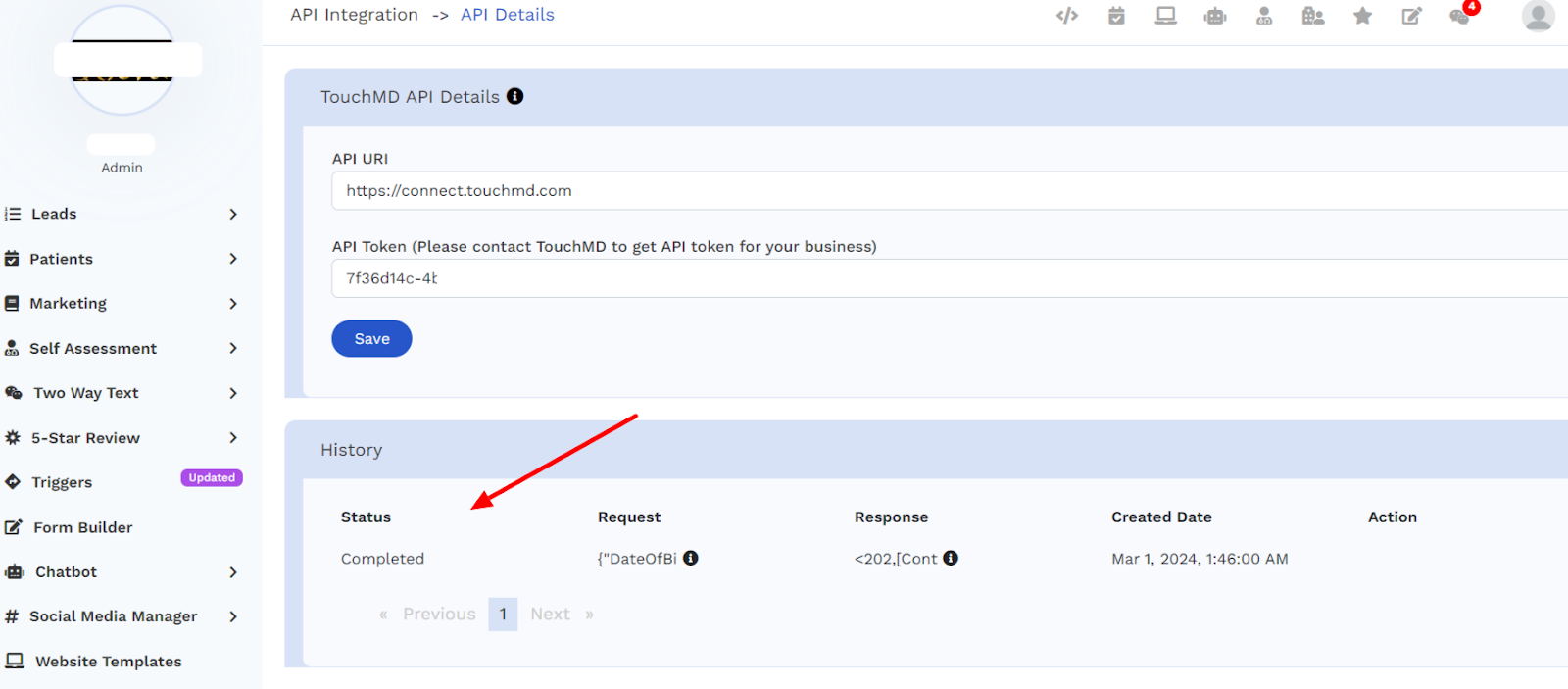Focus the API URI input field
This screenshot has width=1568, height=689.
tap(950, 190)
